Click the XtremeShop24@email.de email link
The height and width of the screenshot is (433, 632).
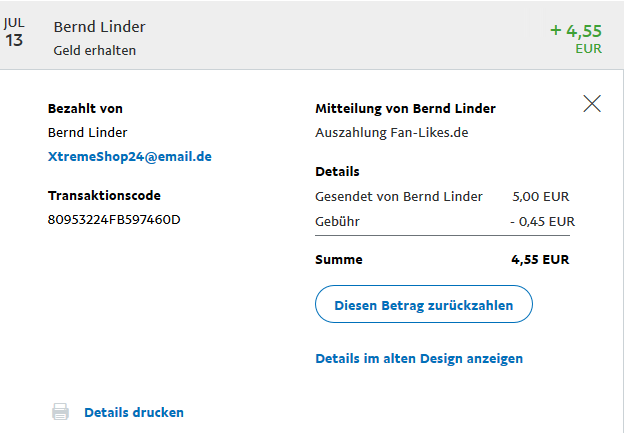pyautogui.click(x=130, y=157)
